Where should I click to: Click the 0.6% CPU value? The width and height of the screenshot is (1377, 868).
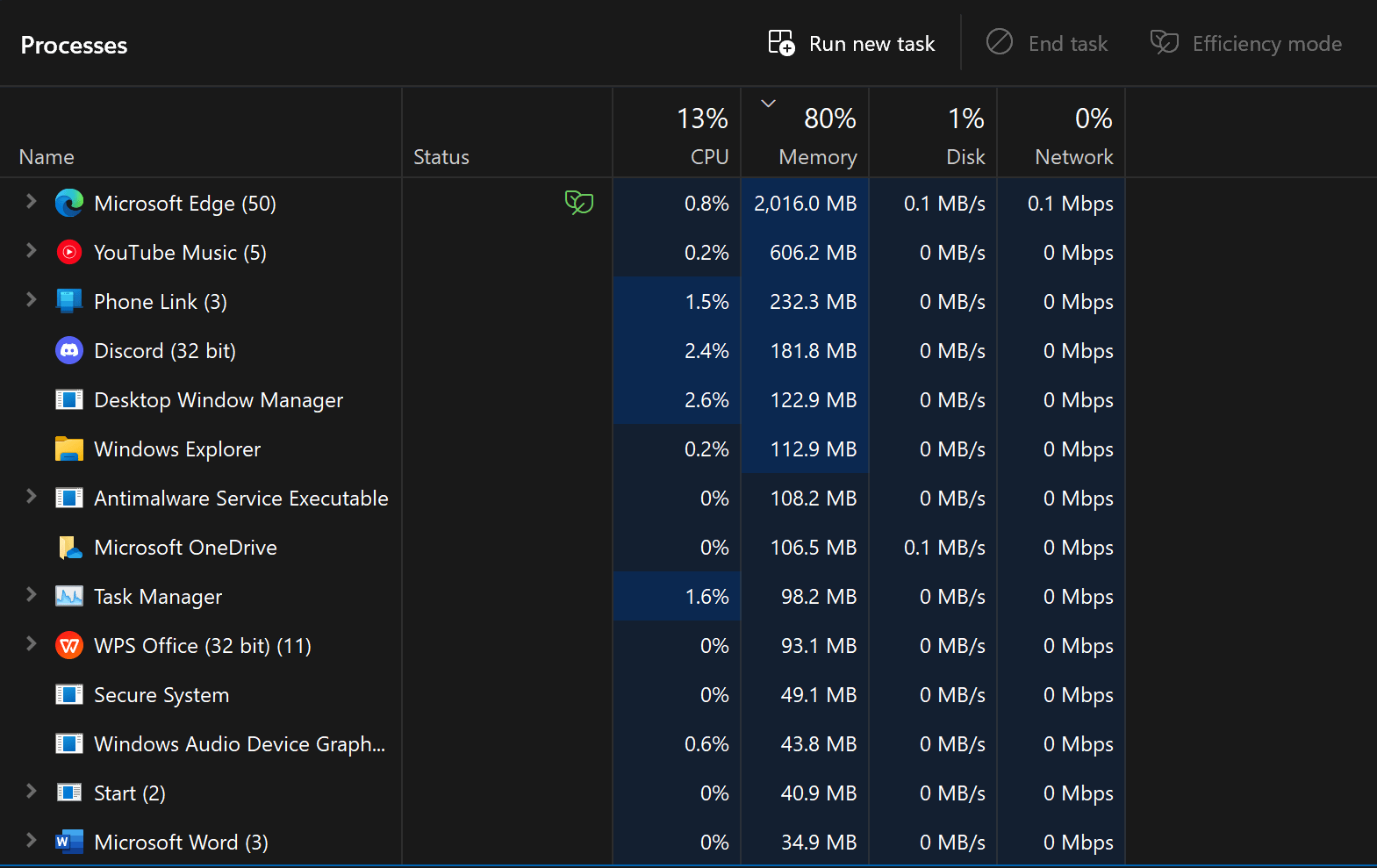(706, 744)
